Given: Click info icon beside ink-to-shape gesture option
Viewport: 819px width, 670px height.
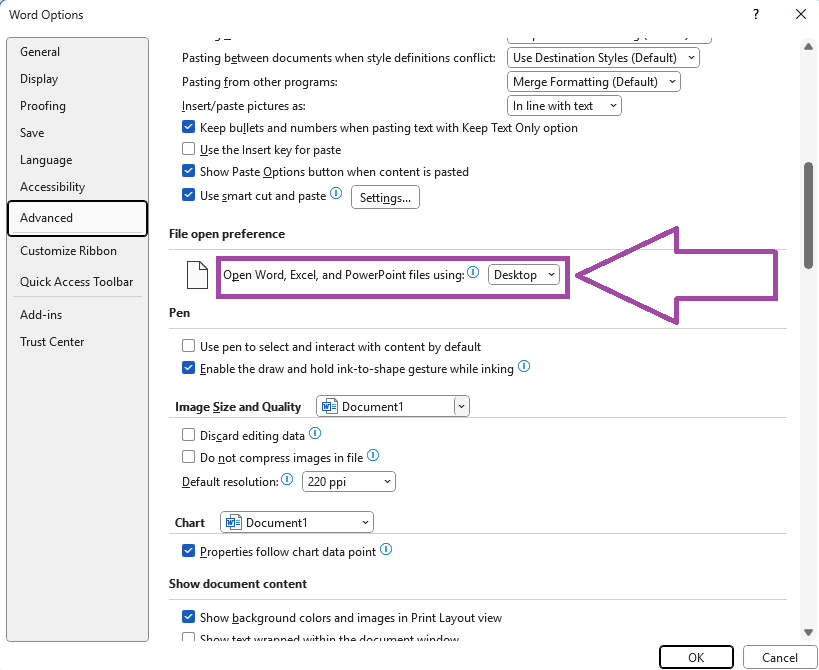Looking at the screenshot, I should point(524,367).
